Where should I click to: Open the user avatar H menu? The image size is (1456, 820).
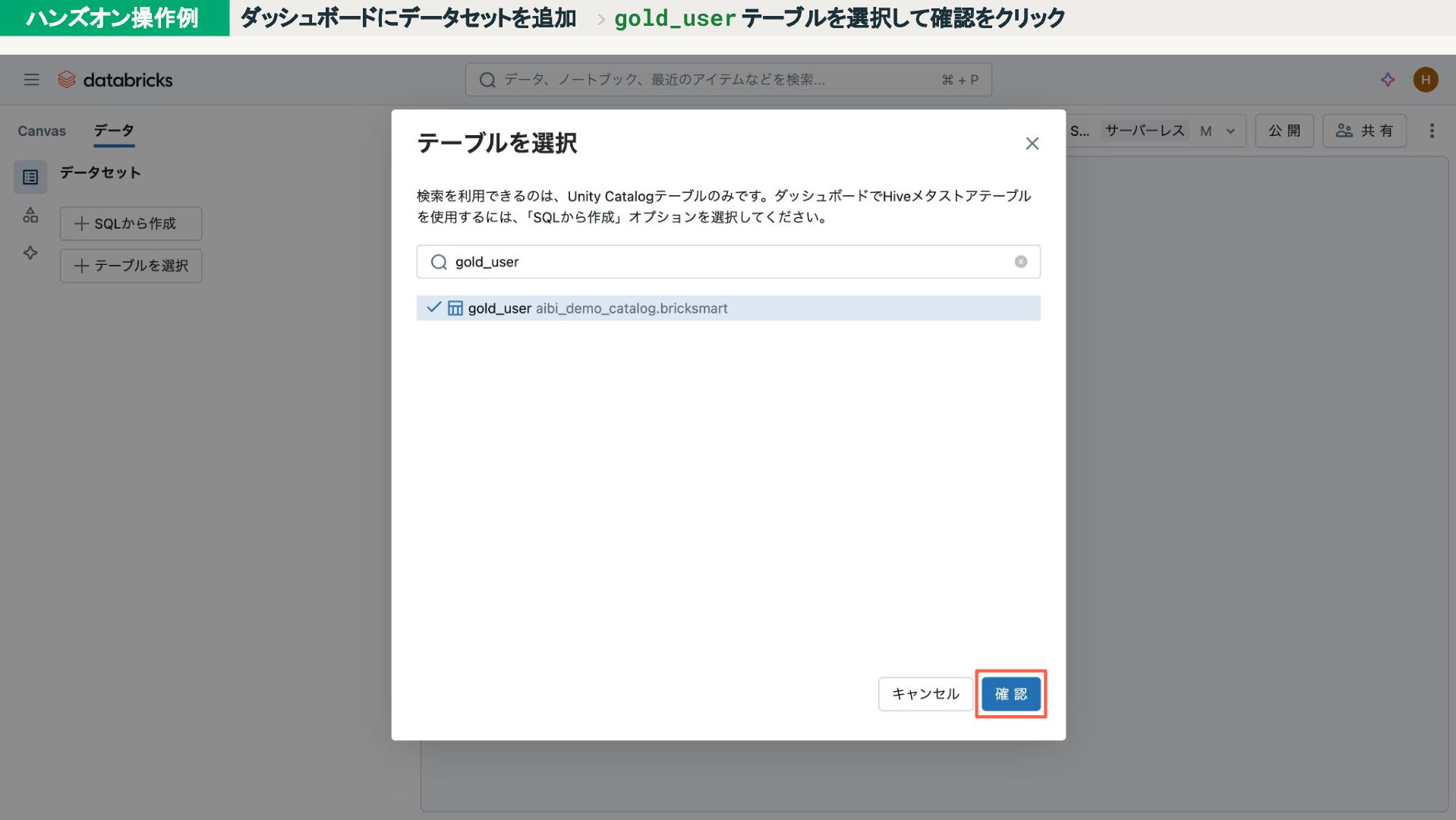pyautogui.click(x=1426, y=80)
